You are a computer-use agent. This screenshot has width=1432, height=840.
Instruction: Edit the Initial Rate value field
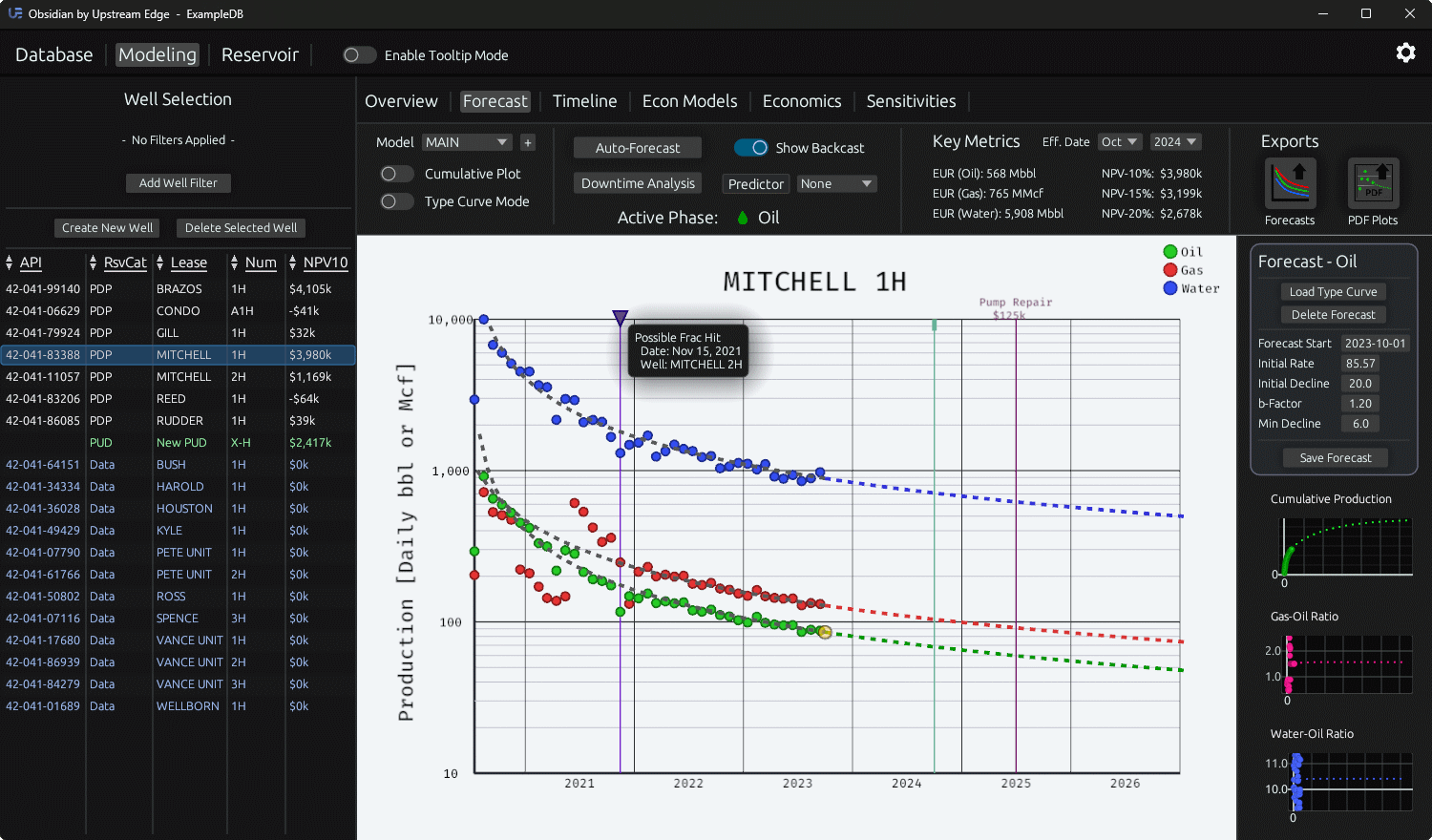1359,363
